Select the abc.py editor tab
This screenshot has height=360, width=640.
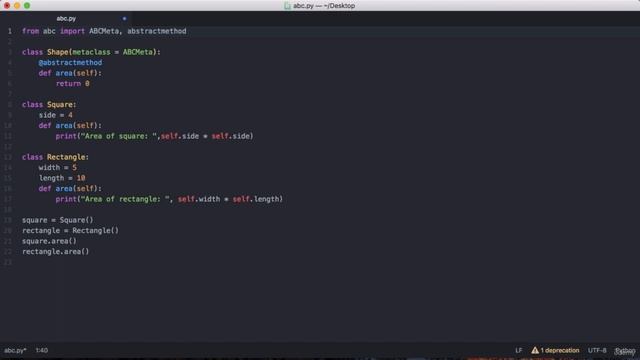point(66,18)
